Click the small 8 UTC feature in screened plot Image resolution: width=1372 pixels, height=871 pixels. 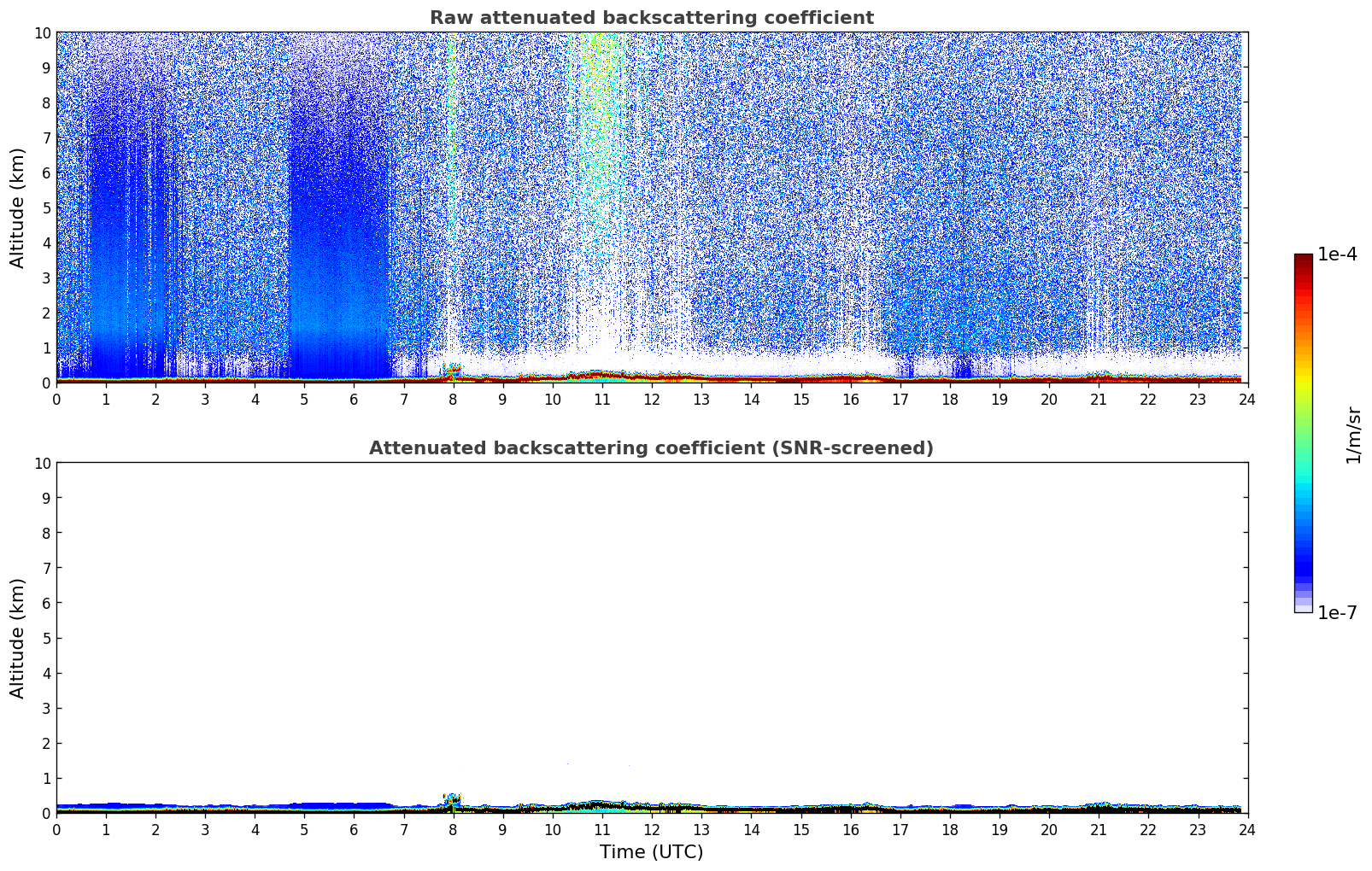pos(452,799)
